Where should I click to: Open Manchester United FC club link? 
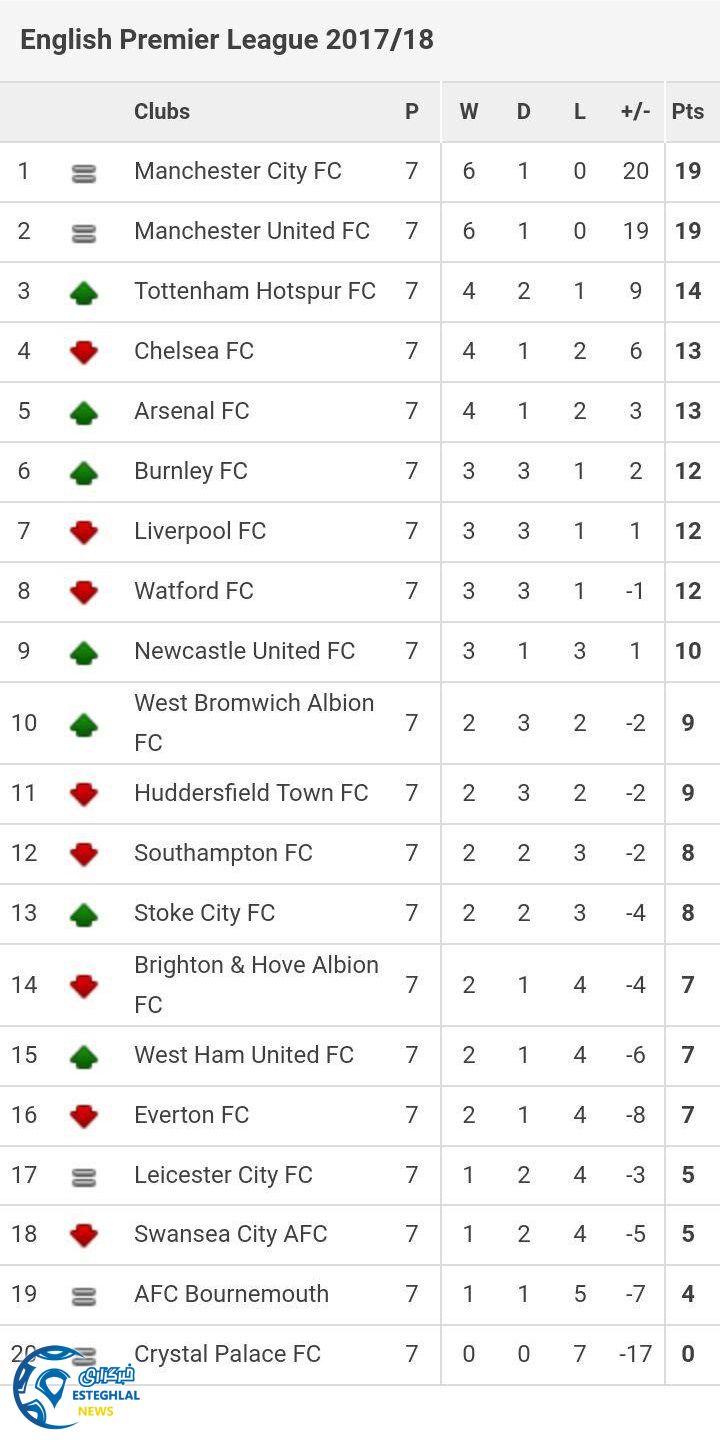click(252, 231)
